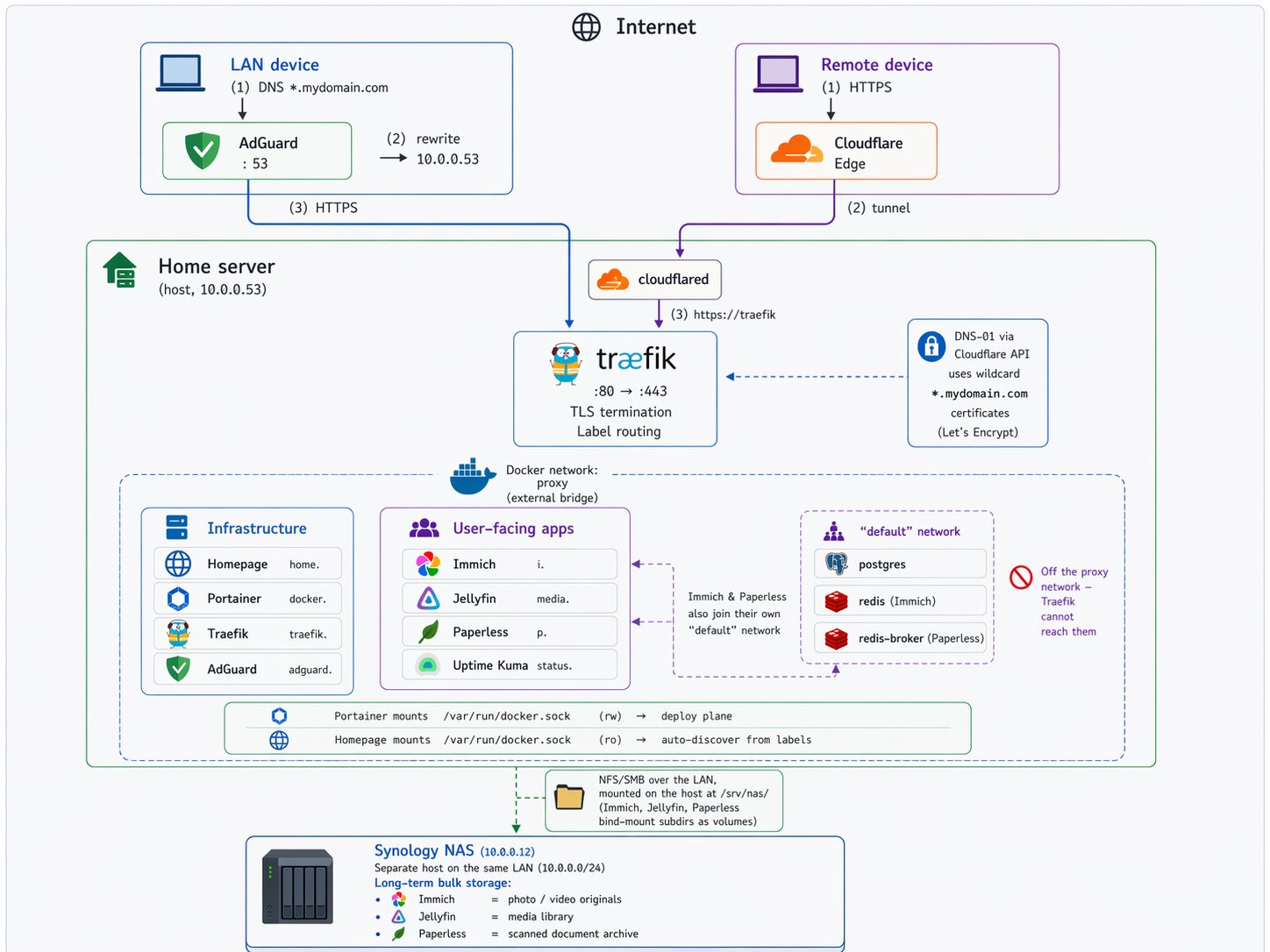Screen dimensions: 1270x952
Task: Click the Immich icon in the NAS storage list
Action: coord(399,899)
